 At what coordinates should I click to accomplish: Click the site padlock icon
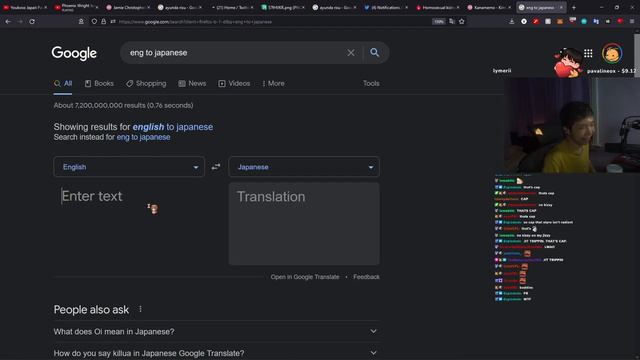coord(104,22)
